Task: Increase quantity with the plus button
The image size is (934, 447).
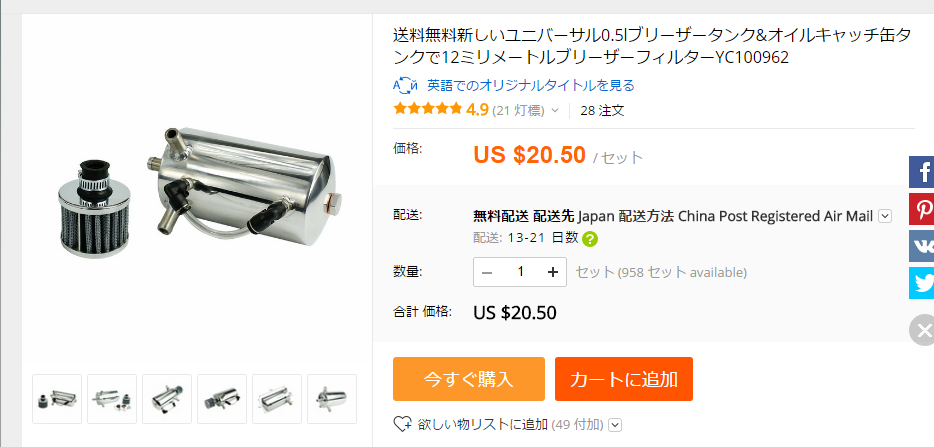Action: (553, 272)
